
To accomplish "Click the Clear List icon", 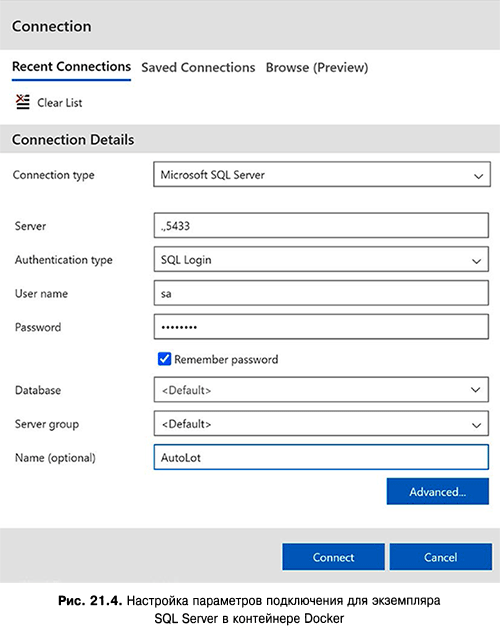I will click(23, 102).
